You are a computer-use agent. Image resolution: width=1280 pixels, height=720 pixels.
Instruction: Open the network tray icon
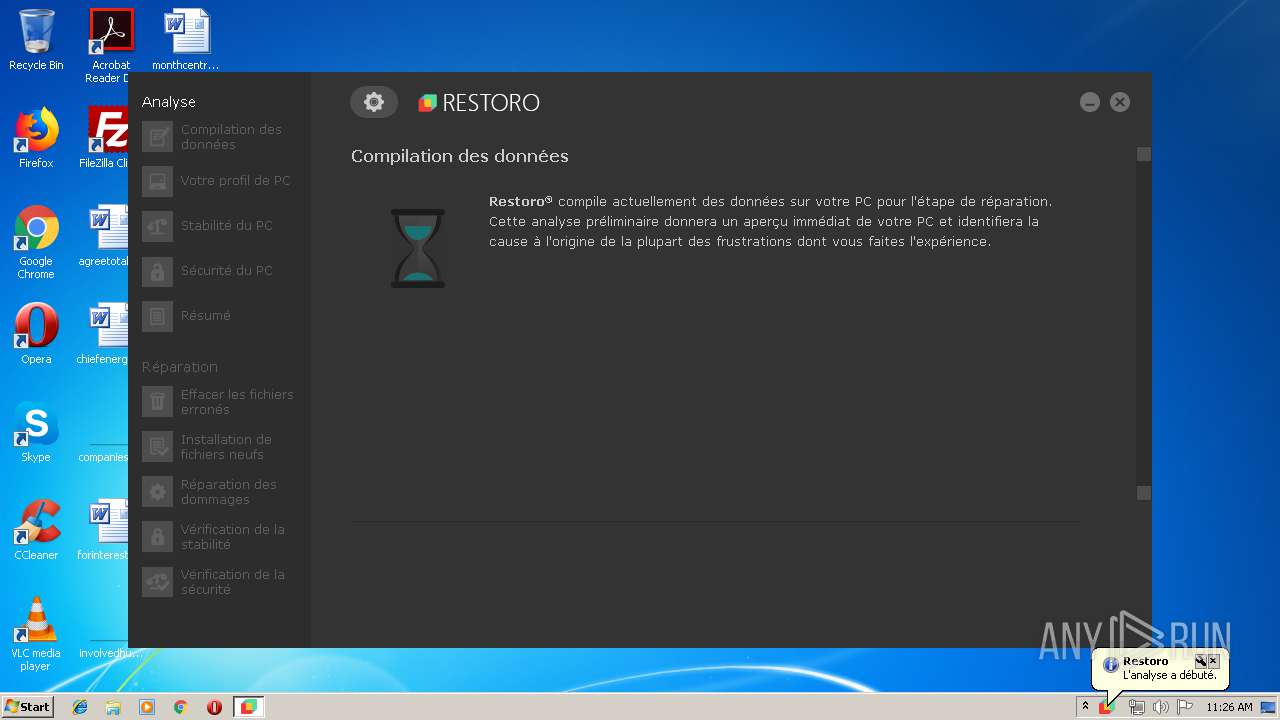pos(1136,707)
